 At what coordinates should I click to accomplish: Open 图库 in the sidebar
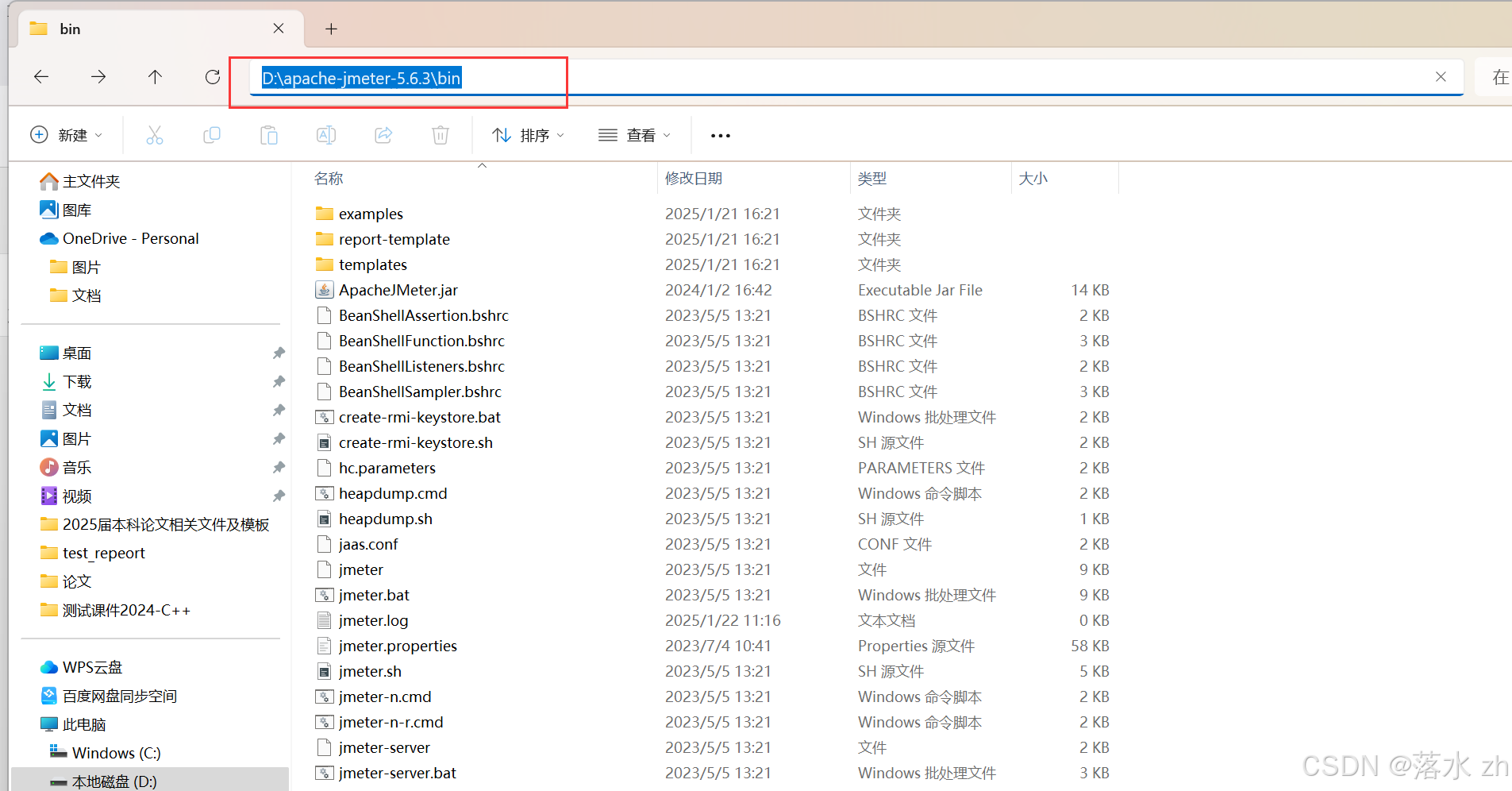click(66, 210)
